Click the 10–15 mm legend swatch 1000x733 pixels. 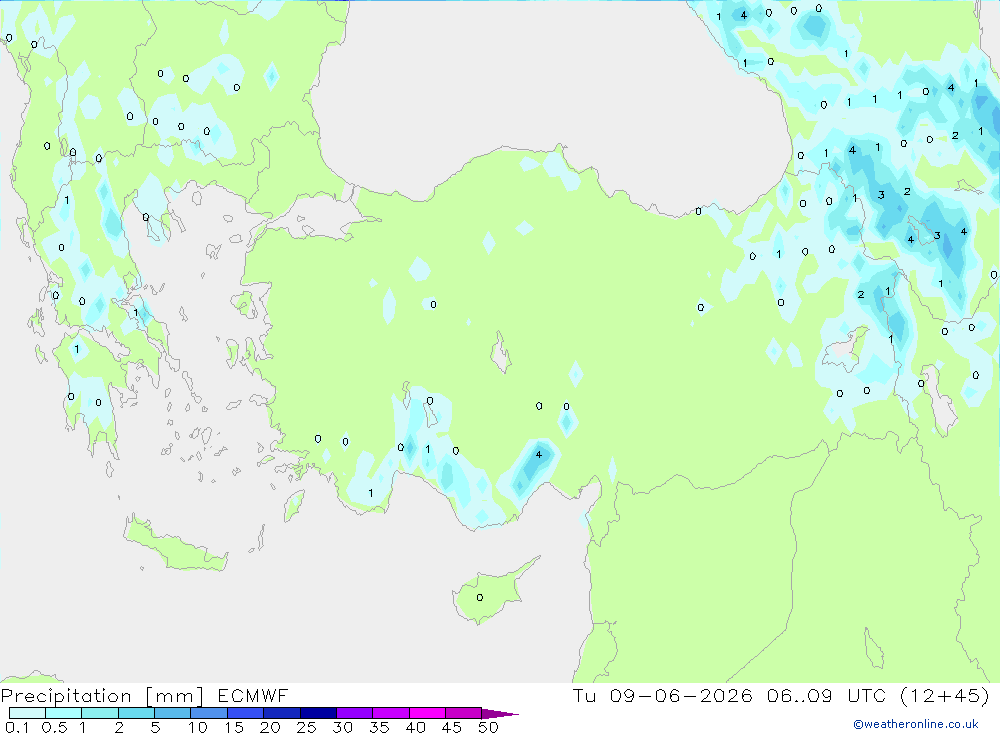[209, 713]
